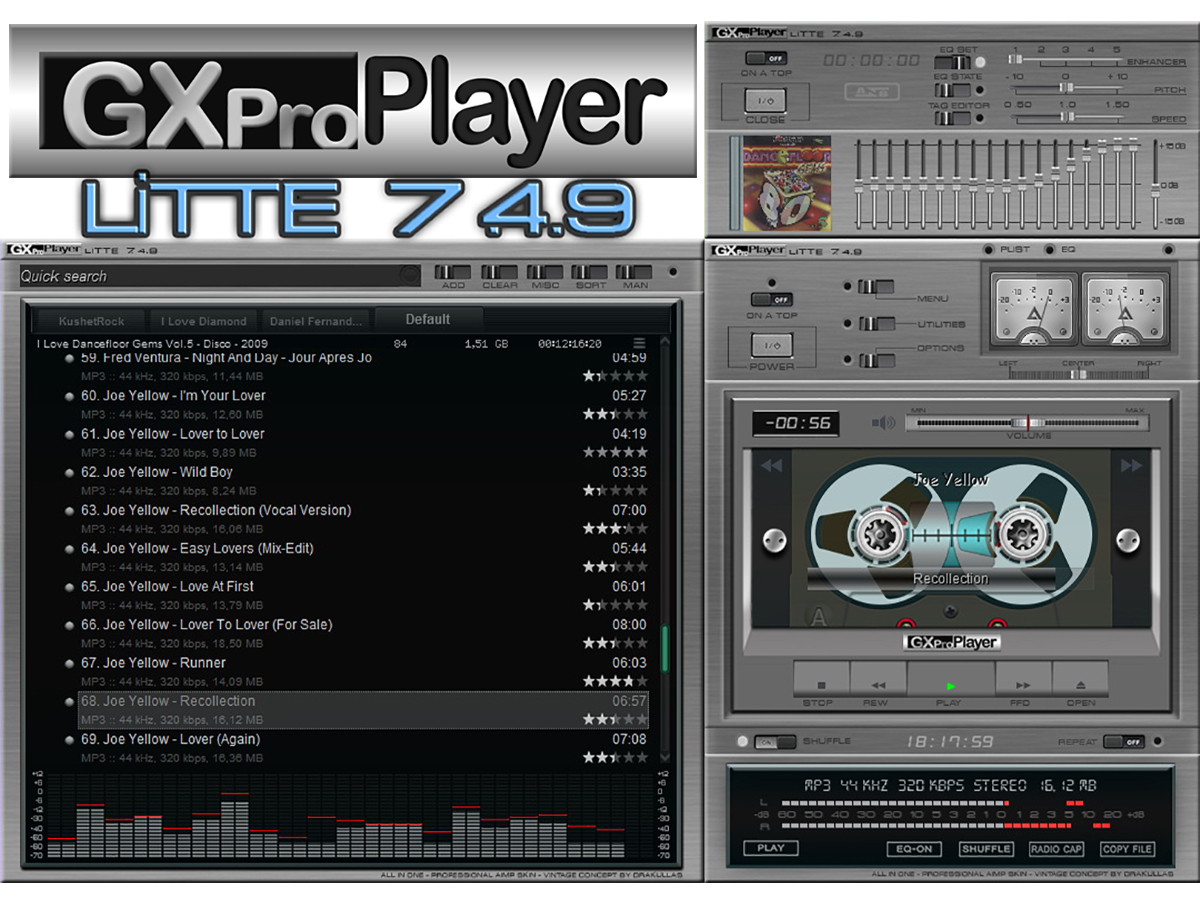
Task: Select track 69. Joe Yellow - Lover (Again)
Action: tap(364, 748)
